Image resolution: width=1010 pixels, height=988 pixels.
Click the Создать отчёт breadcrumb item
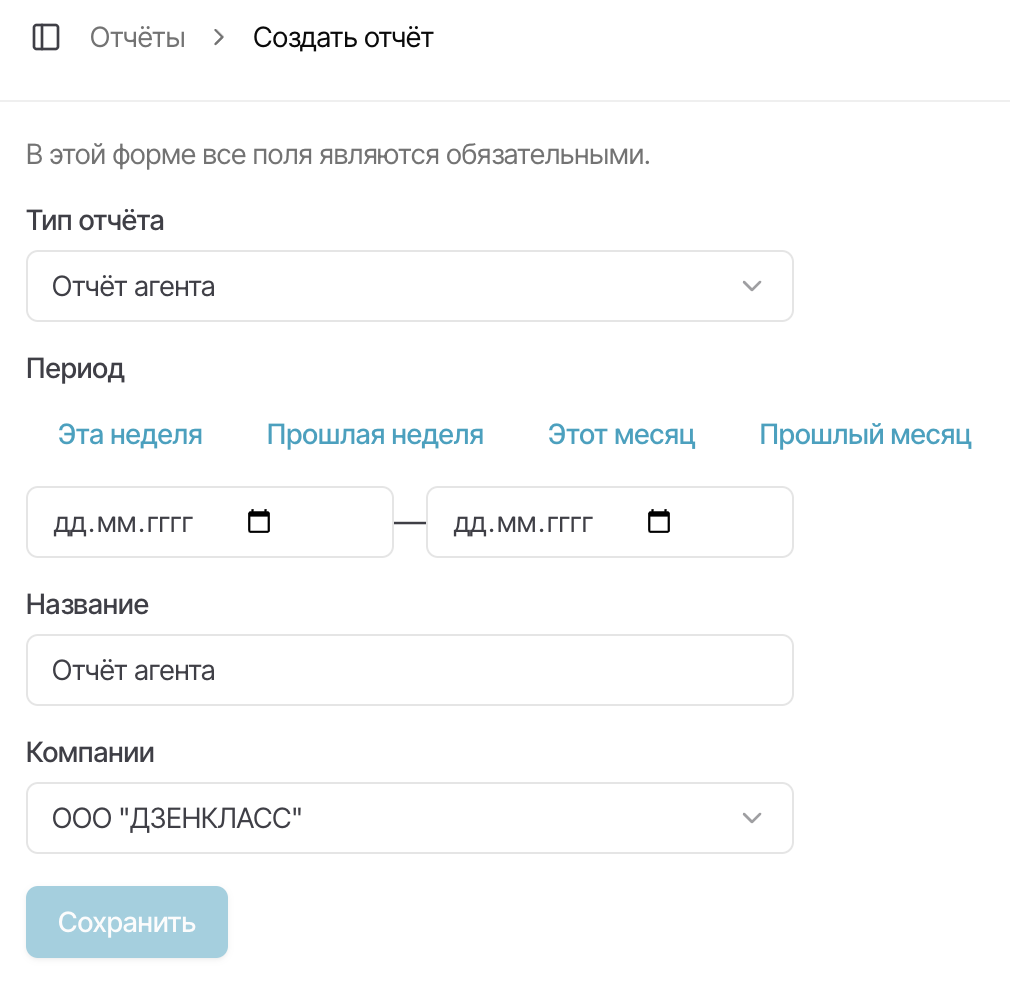tap(343, 39)
